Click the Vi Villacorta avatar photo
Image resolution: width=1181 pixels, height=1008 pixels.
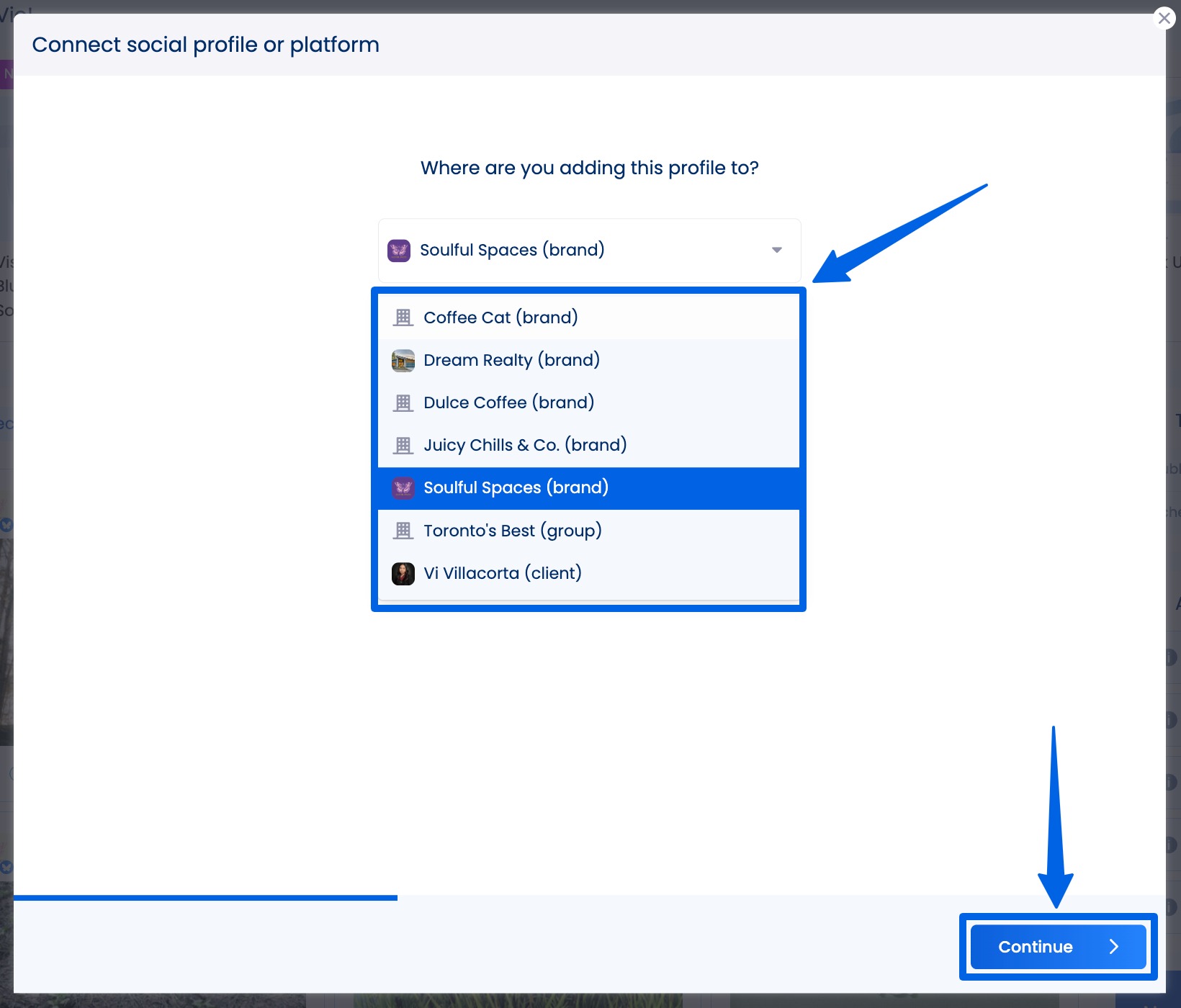click(403, 573)
